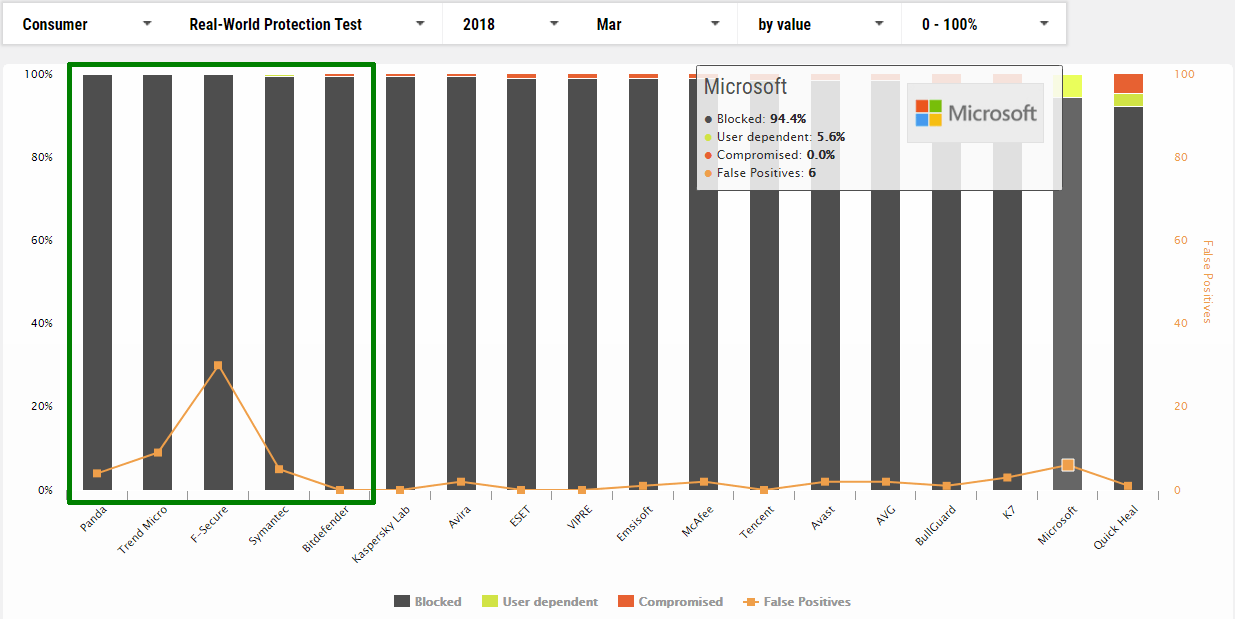Toggle the Compromised series in the legend

click(670, 601)
